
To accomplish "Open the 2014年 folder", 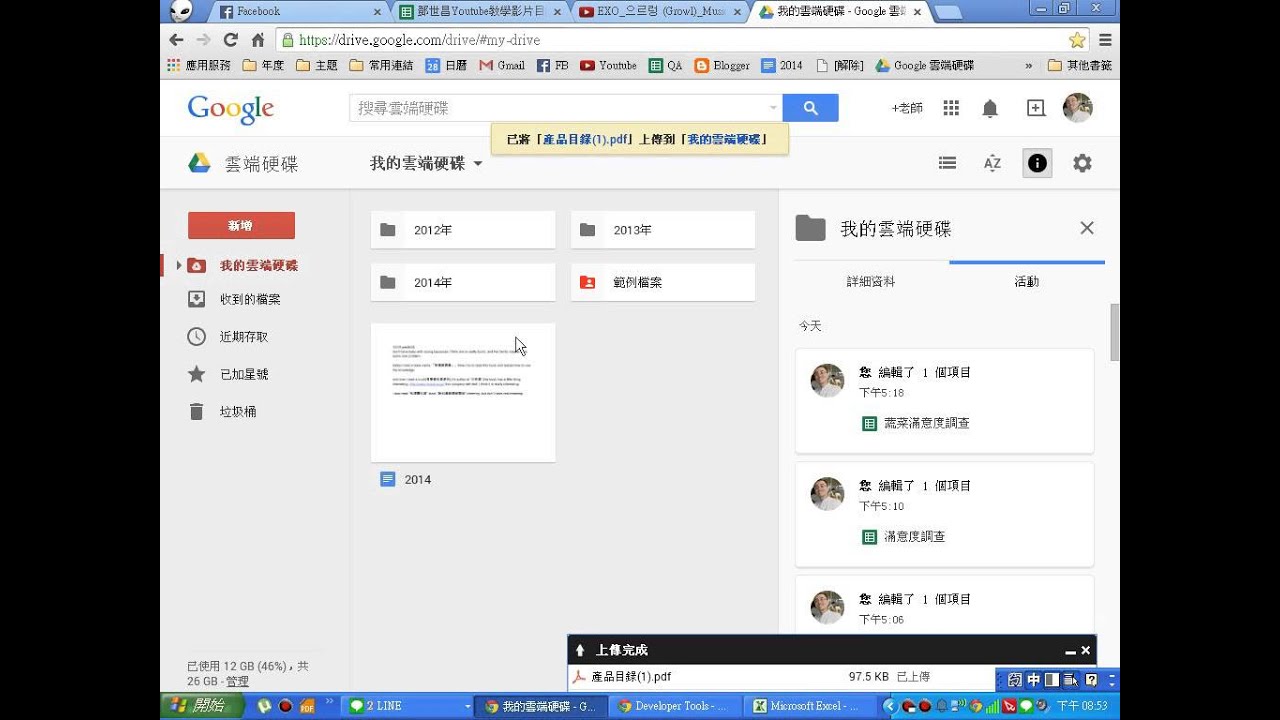I will pyautogui.click(x=463, y=283).
